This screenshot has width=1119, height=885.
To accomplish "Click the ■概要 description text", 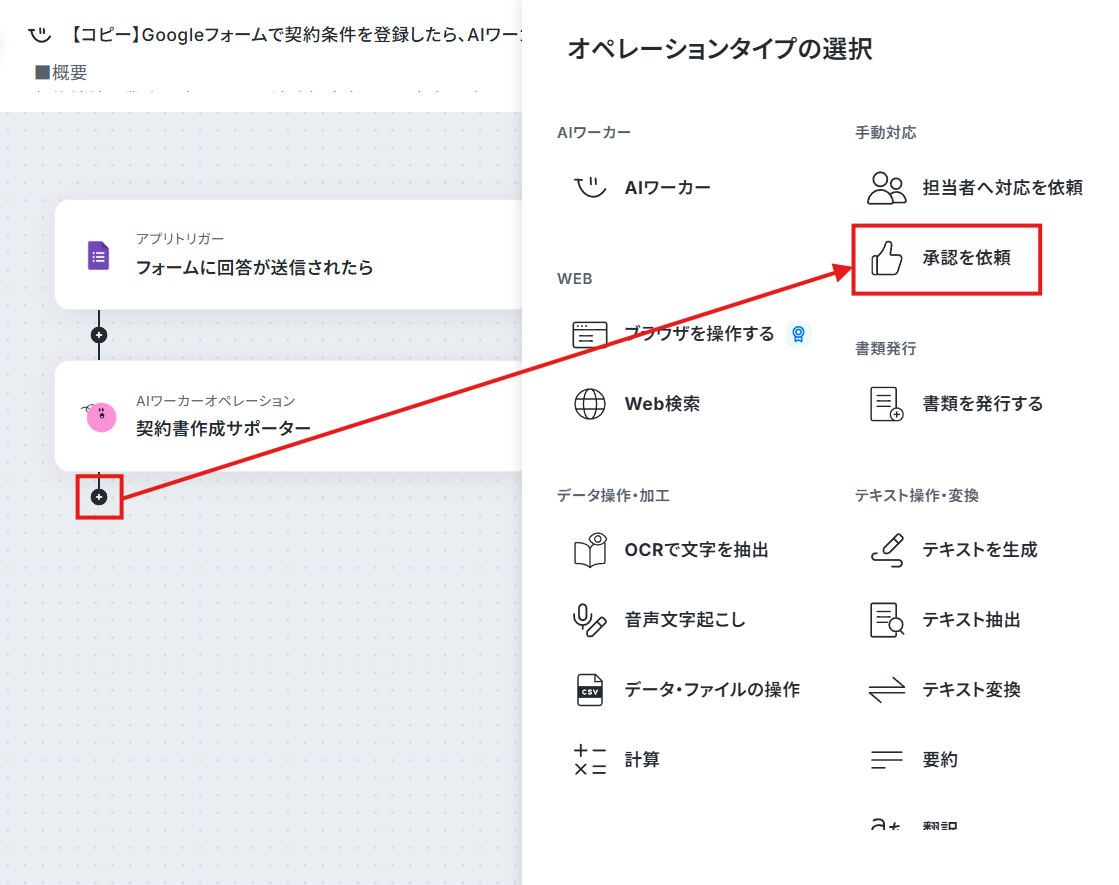I will pyautogui.click(x=61, y=72).
